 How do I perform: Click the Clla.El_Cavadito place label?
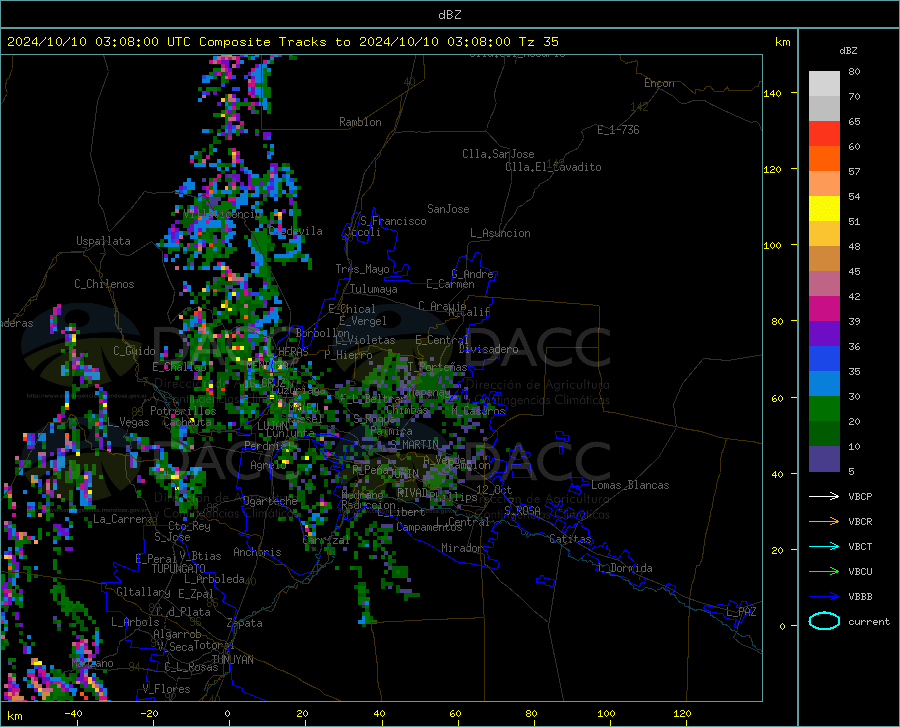pyautogui.click(x=553, y=167)
